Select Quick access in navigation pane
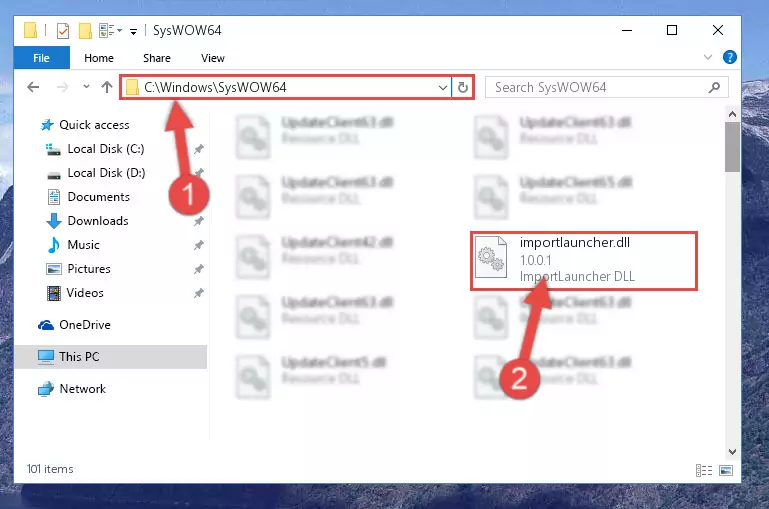769x509 pixels. [x=94, y=125]
